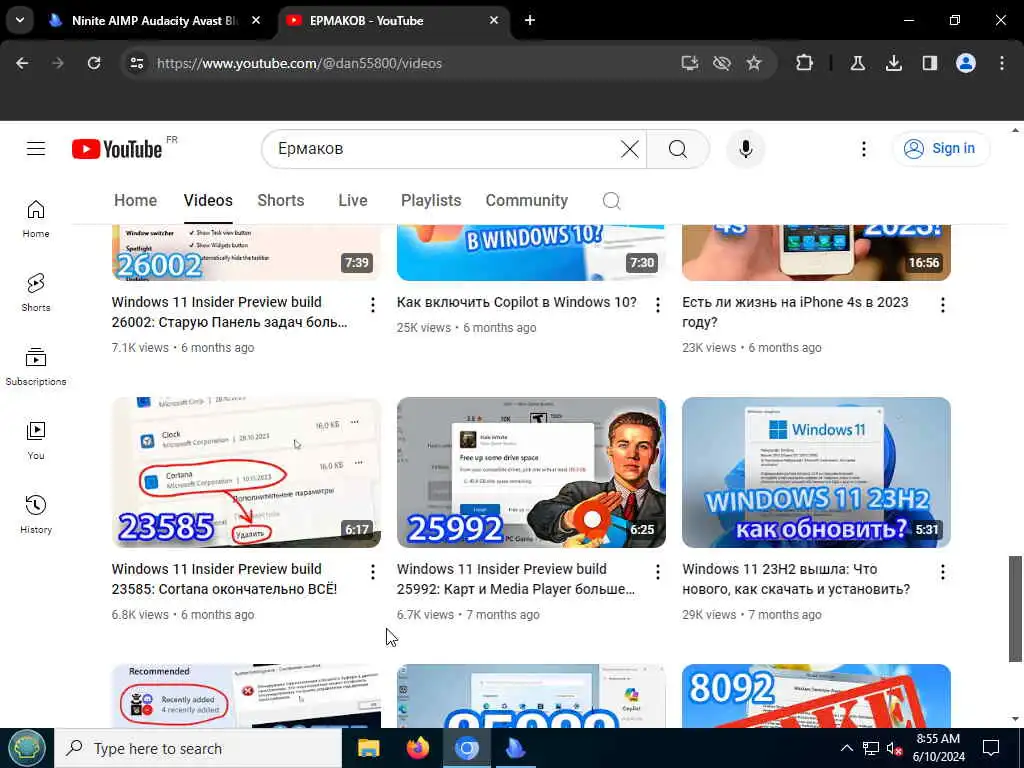Image resolution: width=1024 pixels, height=768 pixels.
Task: Open History in the left sidebar
Action: 36,515
